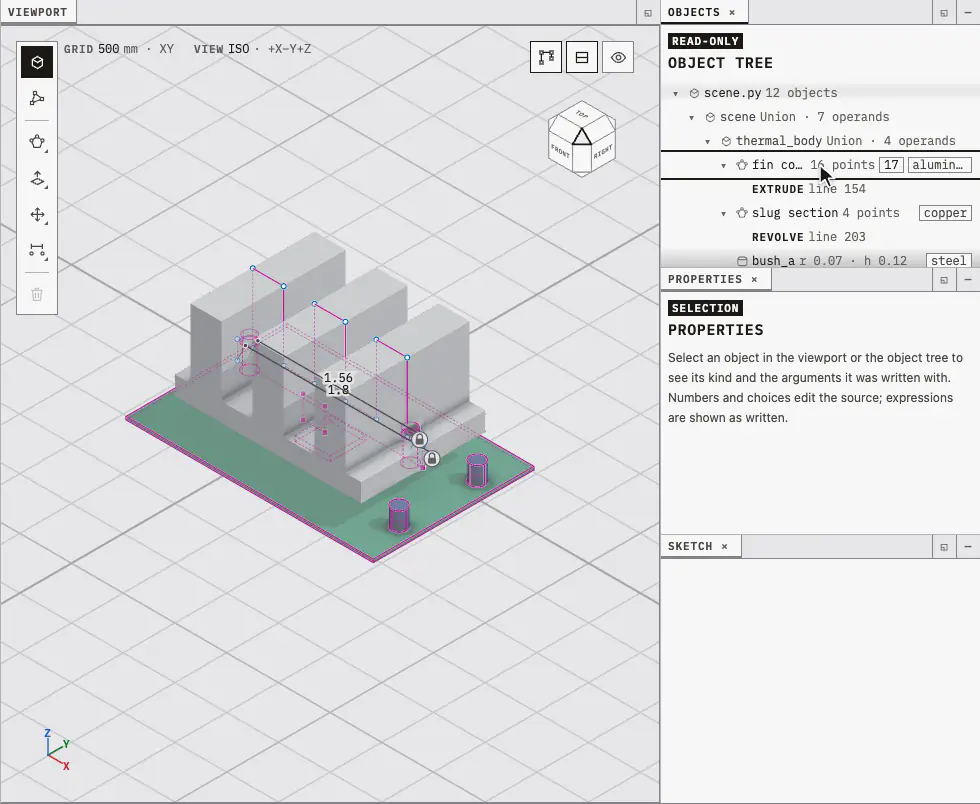Click the fin profile polygon icon
This screenshot has height=804, width=980.
(x=742, y=165)
